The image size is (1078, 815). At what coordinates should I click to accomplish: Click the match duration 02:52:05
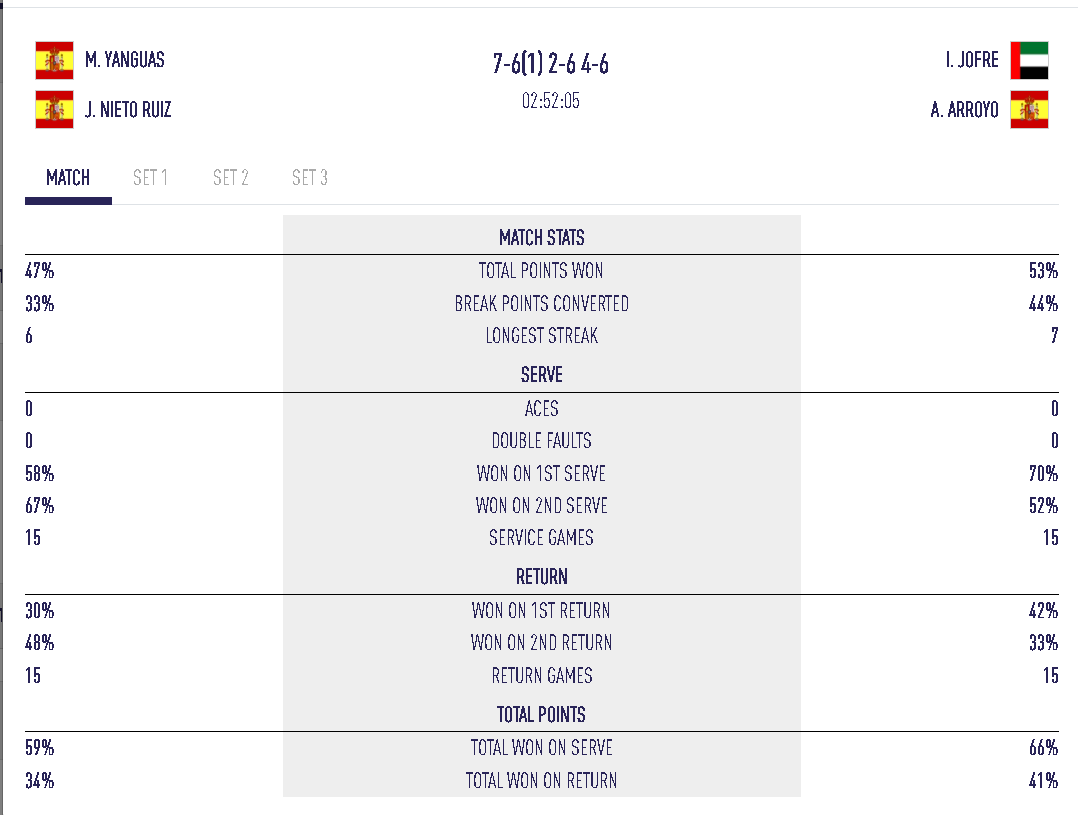click(x=551, y=101)
